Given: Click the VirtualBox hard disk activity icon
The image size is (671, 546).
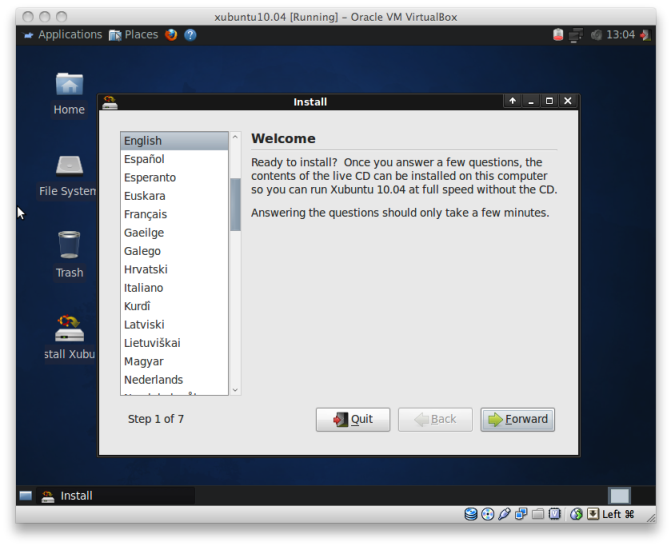Looking at the screenshot, I should pyautogui.click(x=471, y=514).
